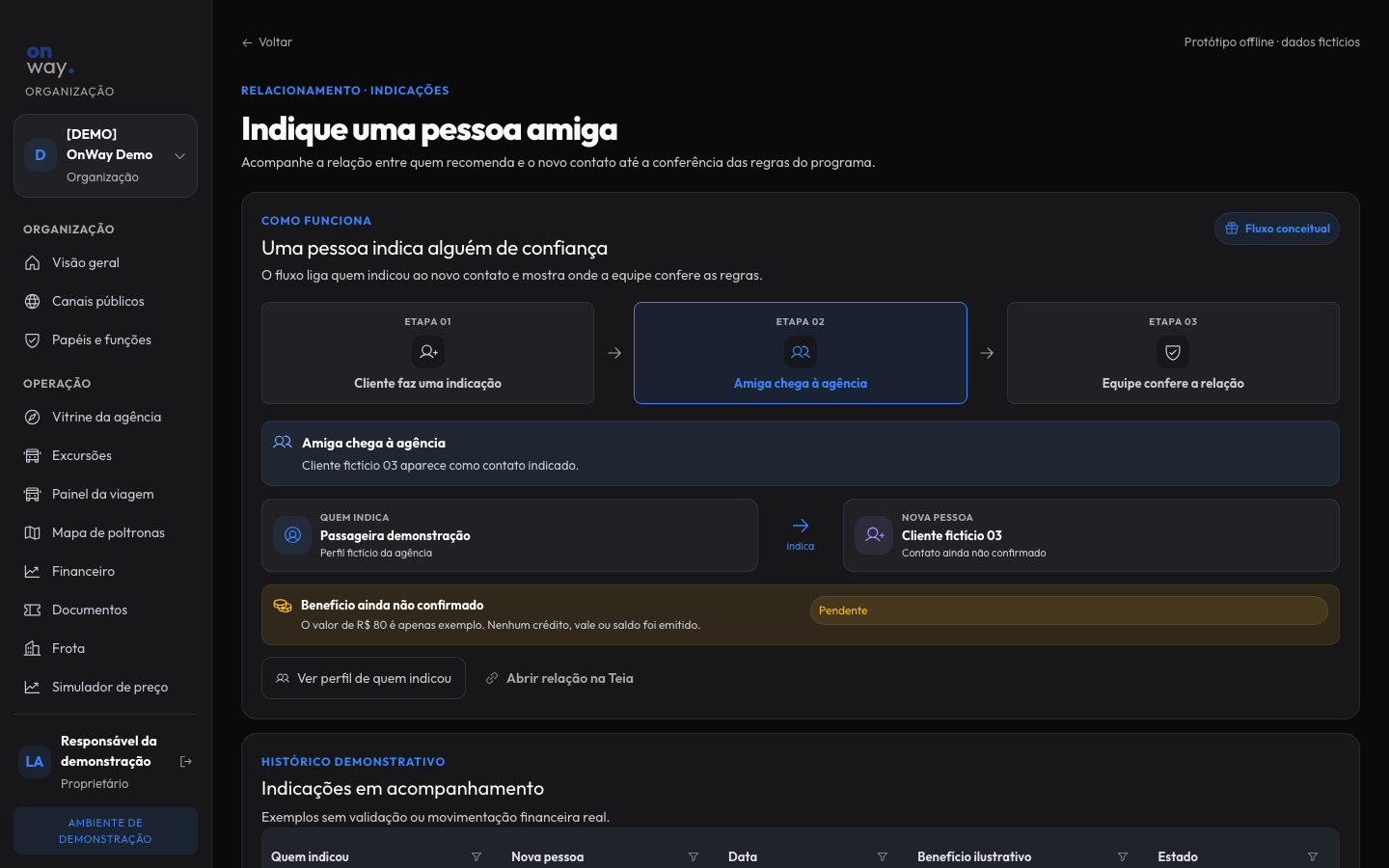Click the LA user avatar
Viewport: 1389px width, 868px height.
point(35,762)
